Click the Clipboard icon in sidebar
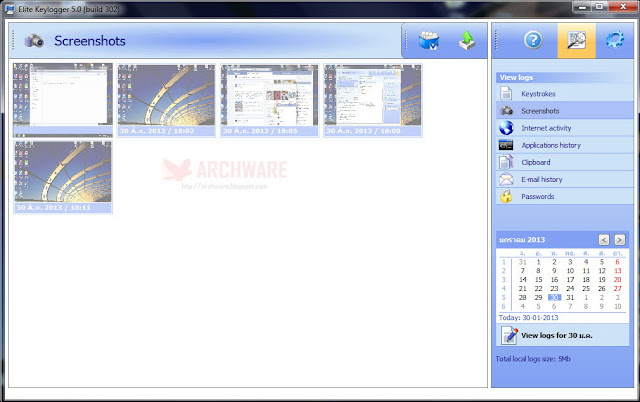640x402 pixels. pos(506,162)
